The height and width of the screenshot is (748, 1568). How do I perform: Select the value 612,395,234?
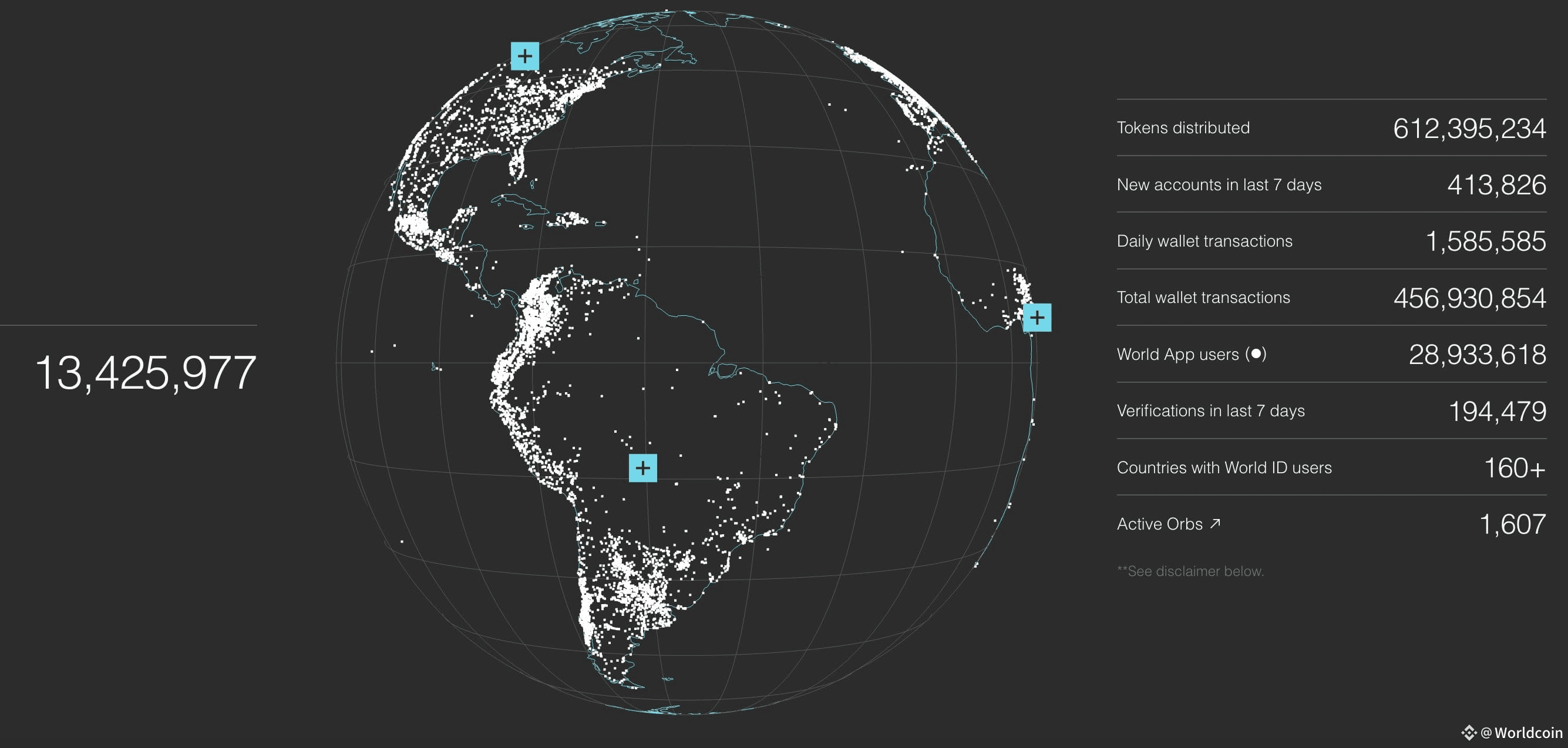tap(1469, 129)
